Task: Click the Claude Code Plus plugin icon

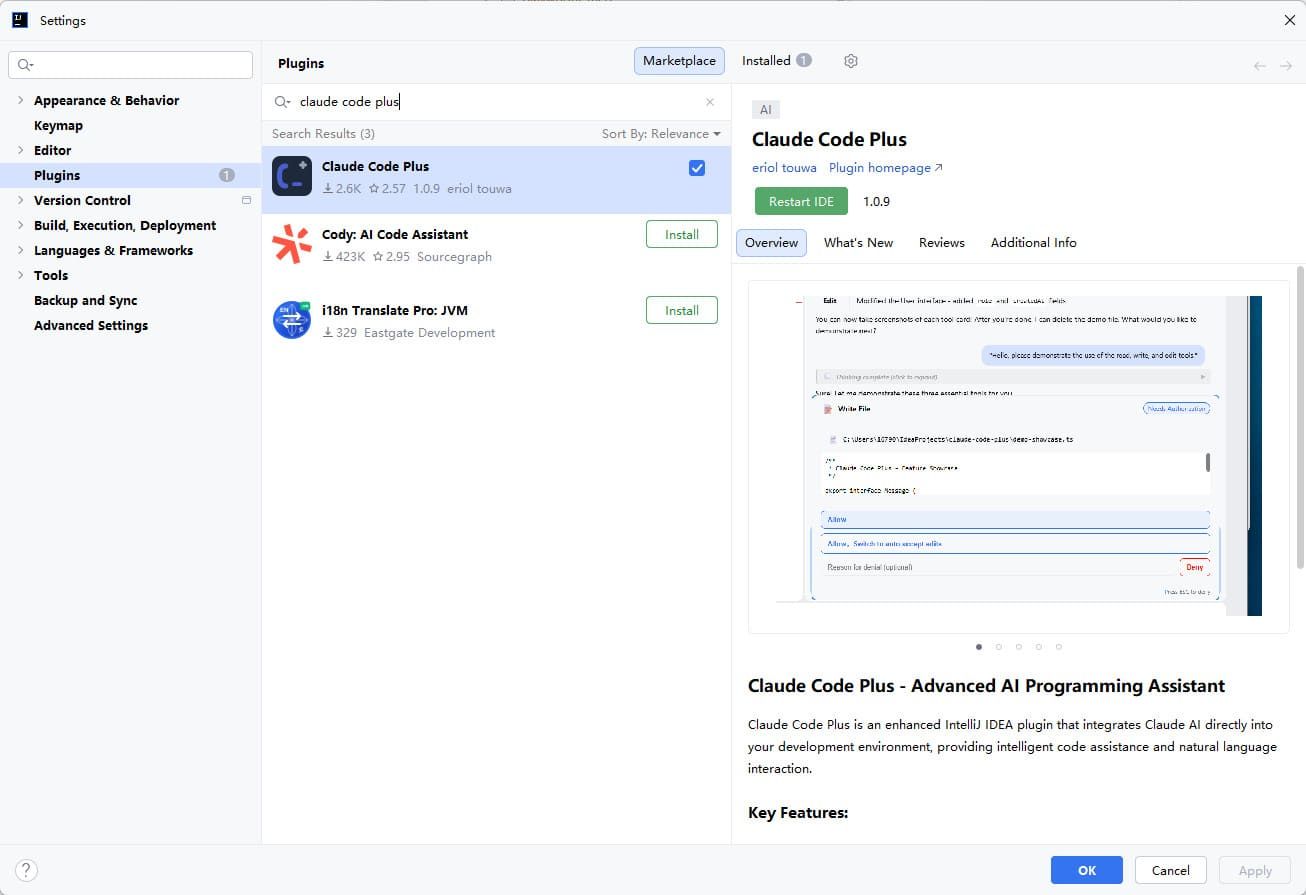Action: point(292,177)
